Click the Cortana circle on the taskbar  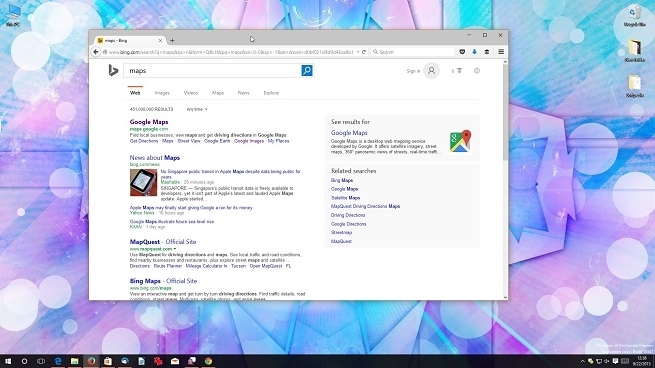pyautogui.click(x=24, y=361)
